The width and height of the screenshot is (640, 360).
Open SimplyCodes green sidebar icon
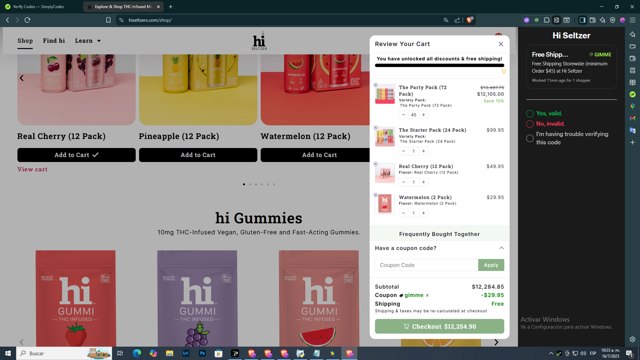pyautogui.click(x=633, y=94)
